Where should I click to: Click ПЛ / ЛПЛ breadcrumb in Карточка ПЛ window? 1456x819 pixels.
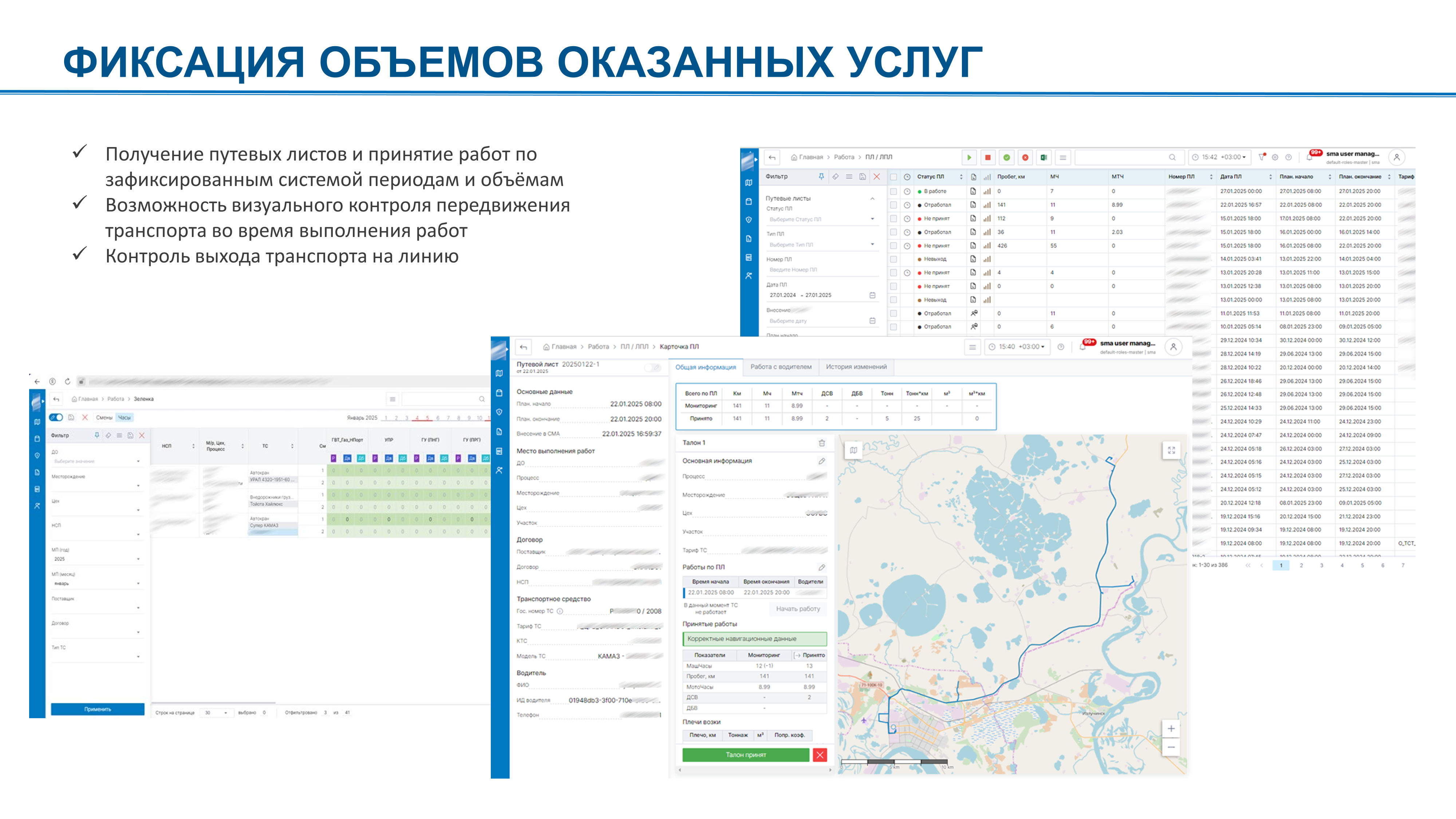[634, 347]
